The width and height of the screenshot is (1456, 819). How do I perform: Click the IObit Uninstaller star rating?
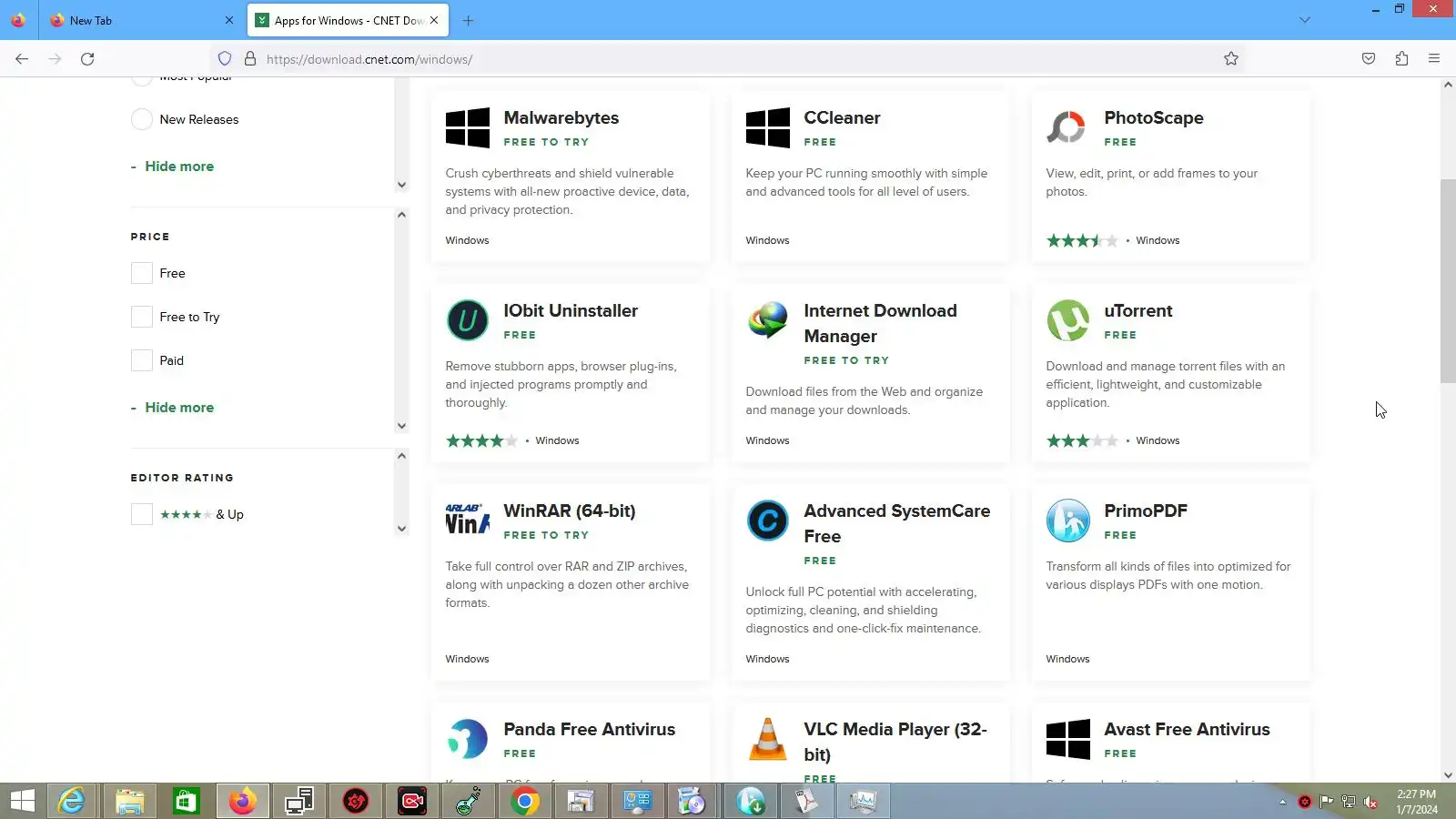pos(481,441)
